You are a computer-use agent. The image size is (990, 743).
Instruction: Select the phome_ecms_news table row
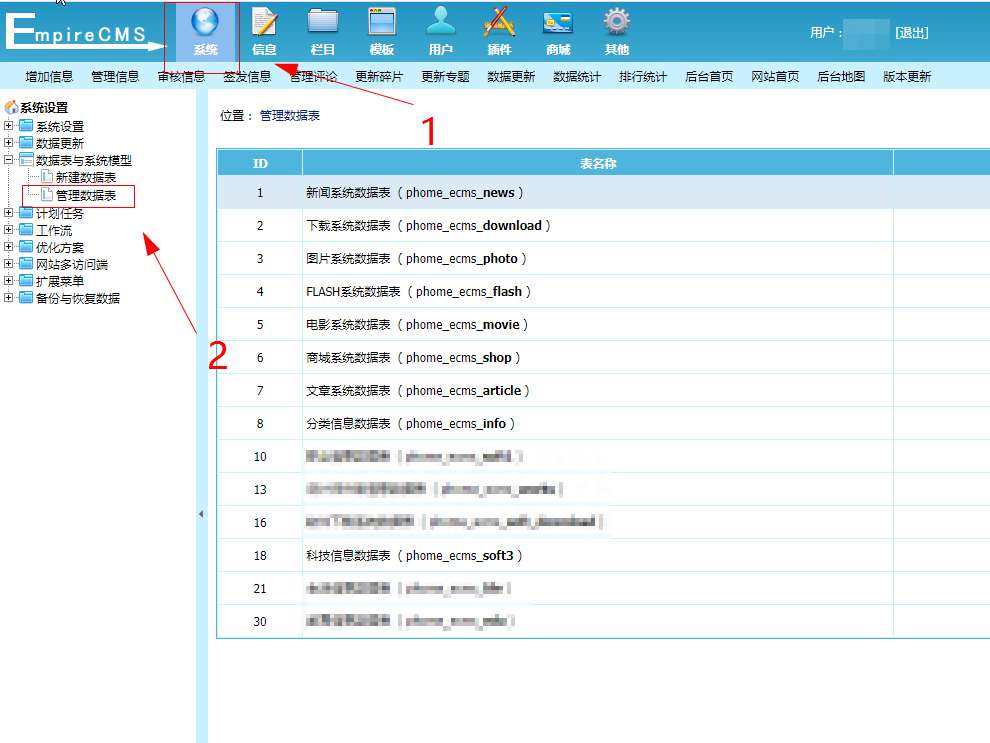(415, 193)
